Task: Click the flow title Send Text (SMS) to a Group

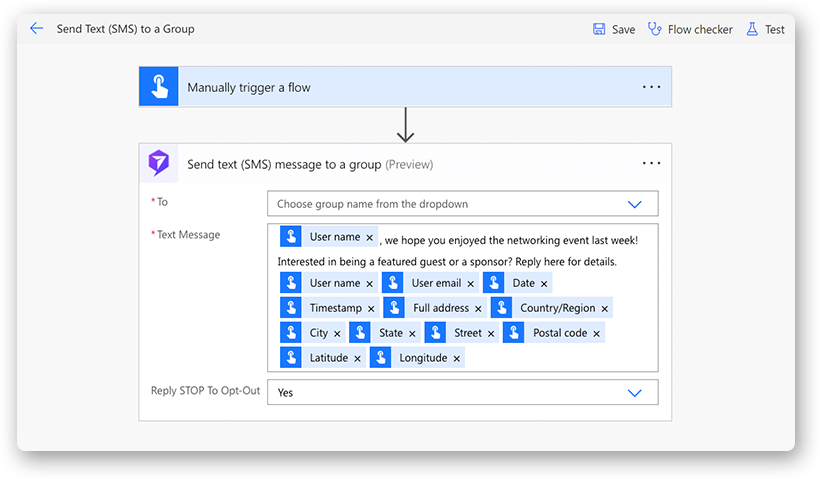Action: coord(126,29)
